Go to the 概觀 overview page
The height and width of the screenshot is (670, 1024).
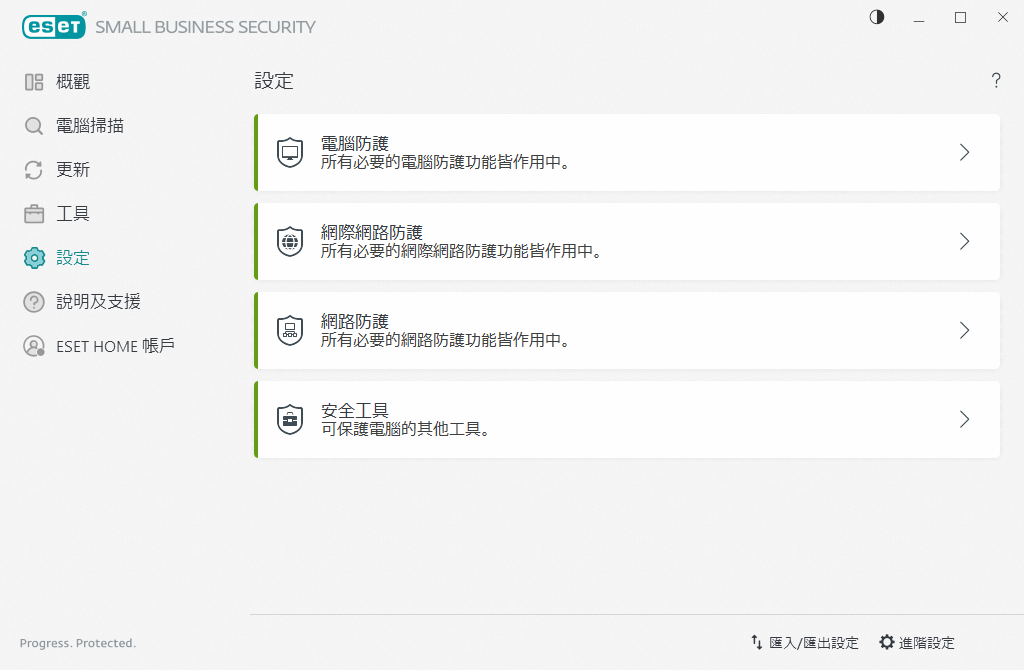(73, 82)
